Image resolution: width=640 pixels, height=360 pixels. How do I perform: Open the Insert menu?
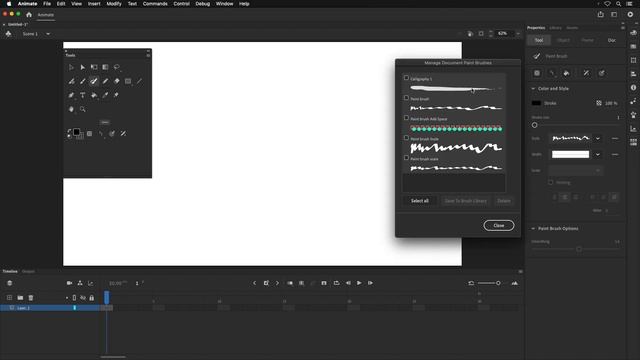(x=94, y=4)
